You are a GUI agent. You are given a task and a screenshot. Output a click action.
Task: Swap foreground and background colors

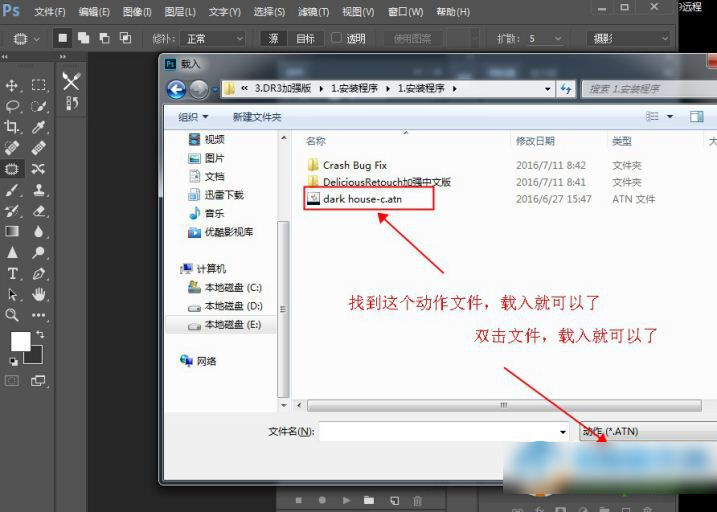pos(40,335)
